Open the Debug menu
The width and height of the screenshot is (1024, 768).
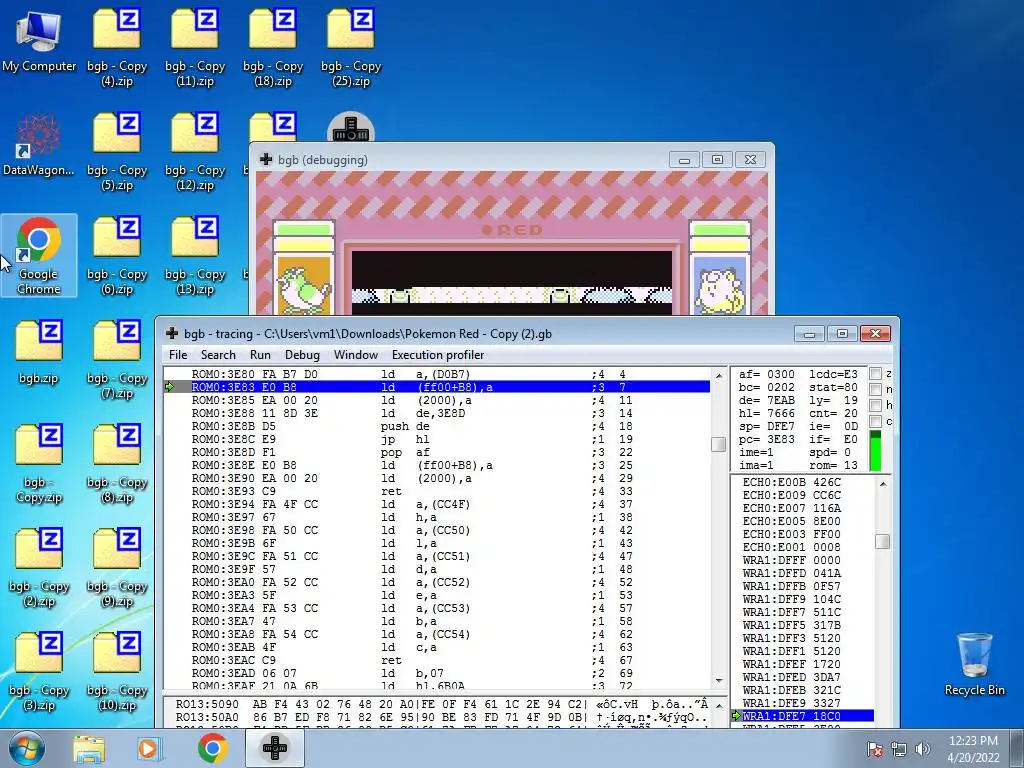[x=302, y=355]
